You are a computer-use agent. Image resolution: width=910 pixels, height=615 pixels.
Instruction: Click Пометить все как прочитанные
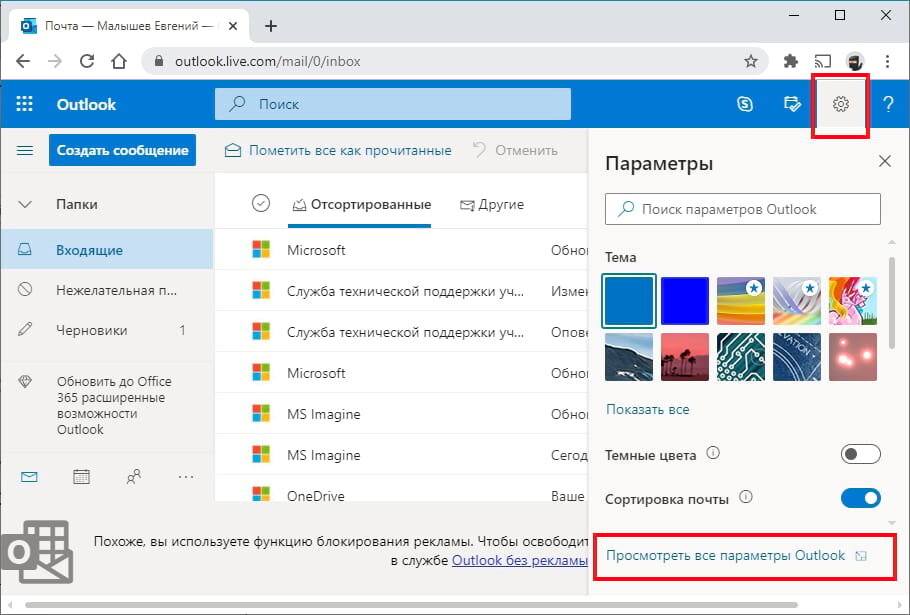(338, 150)
